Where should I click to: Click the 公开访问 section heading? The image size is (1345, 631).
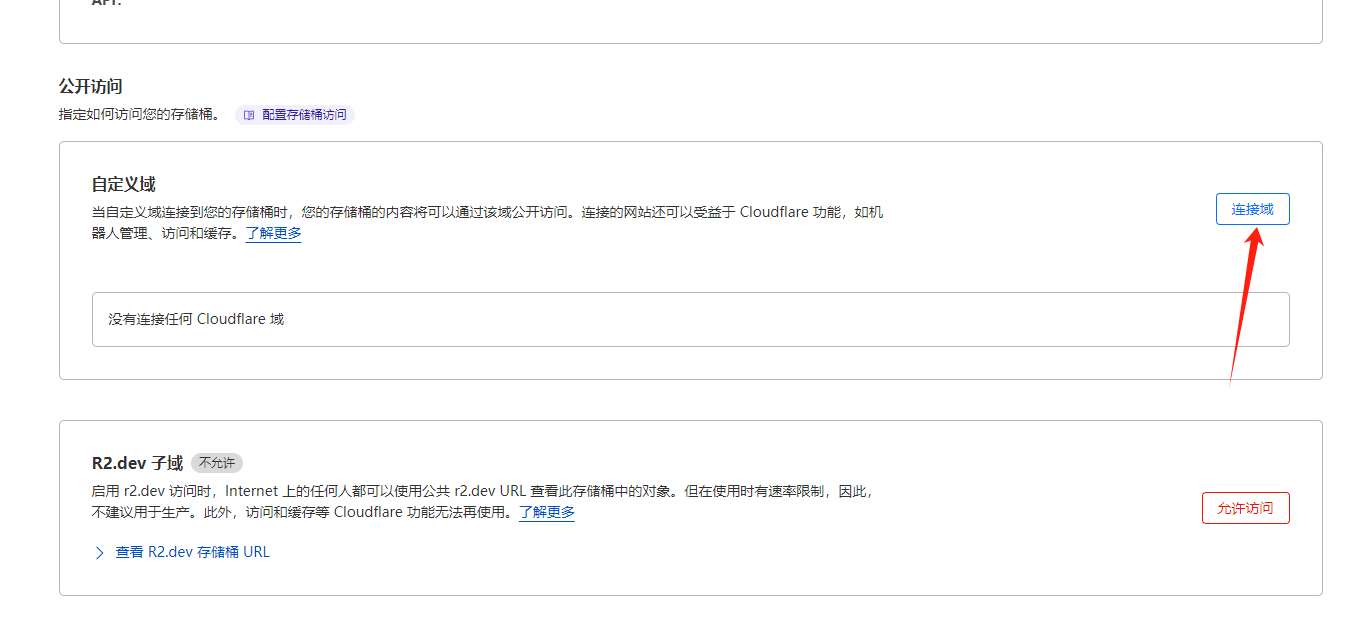[x=91, y=87]
